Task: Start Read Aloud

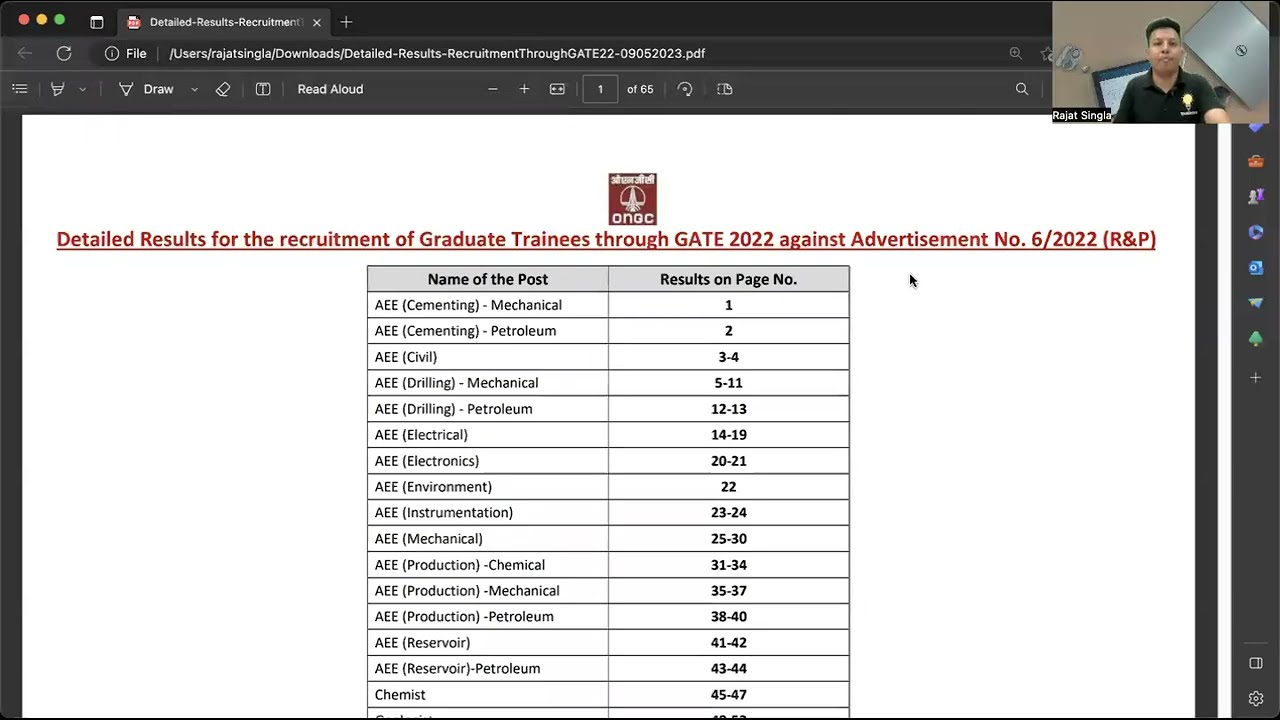Action: [330, 89]
